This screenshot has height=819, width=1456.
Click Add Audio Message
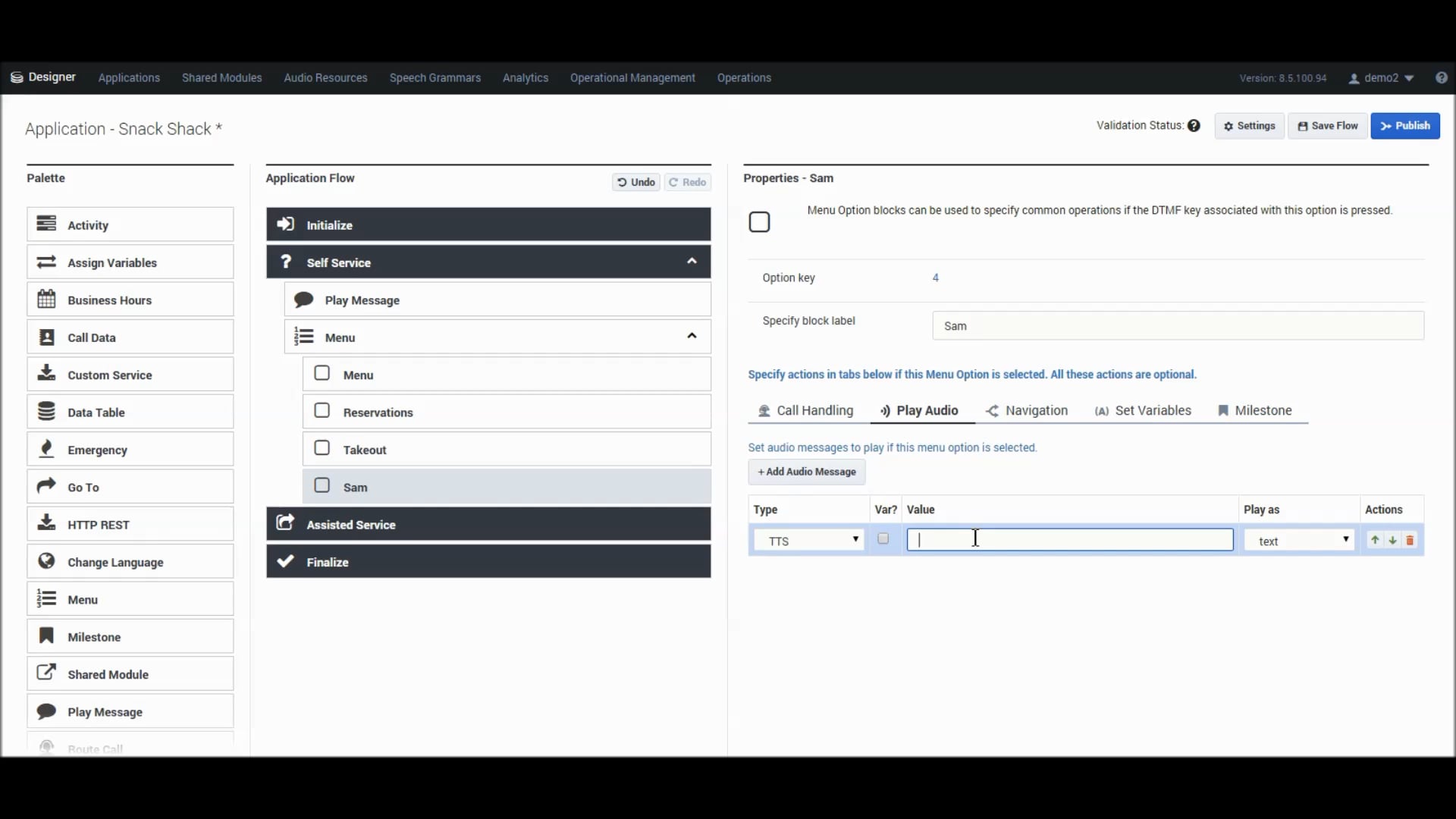[805, 472]
